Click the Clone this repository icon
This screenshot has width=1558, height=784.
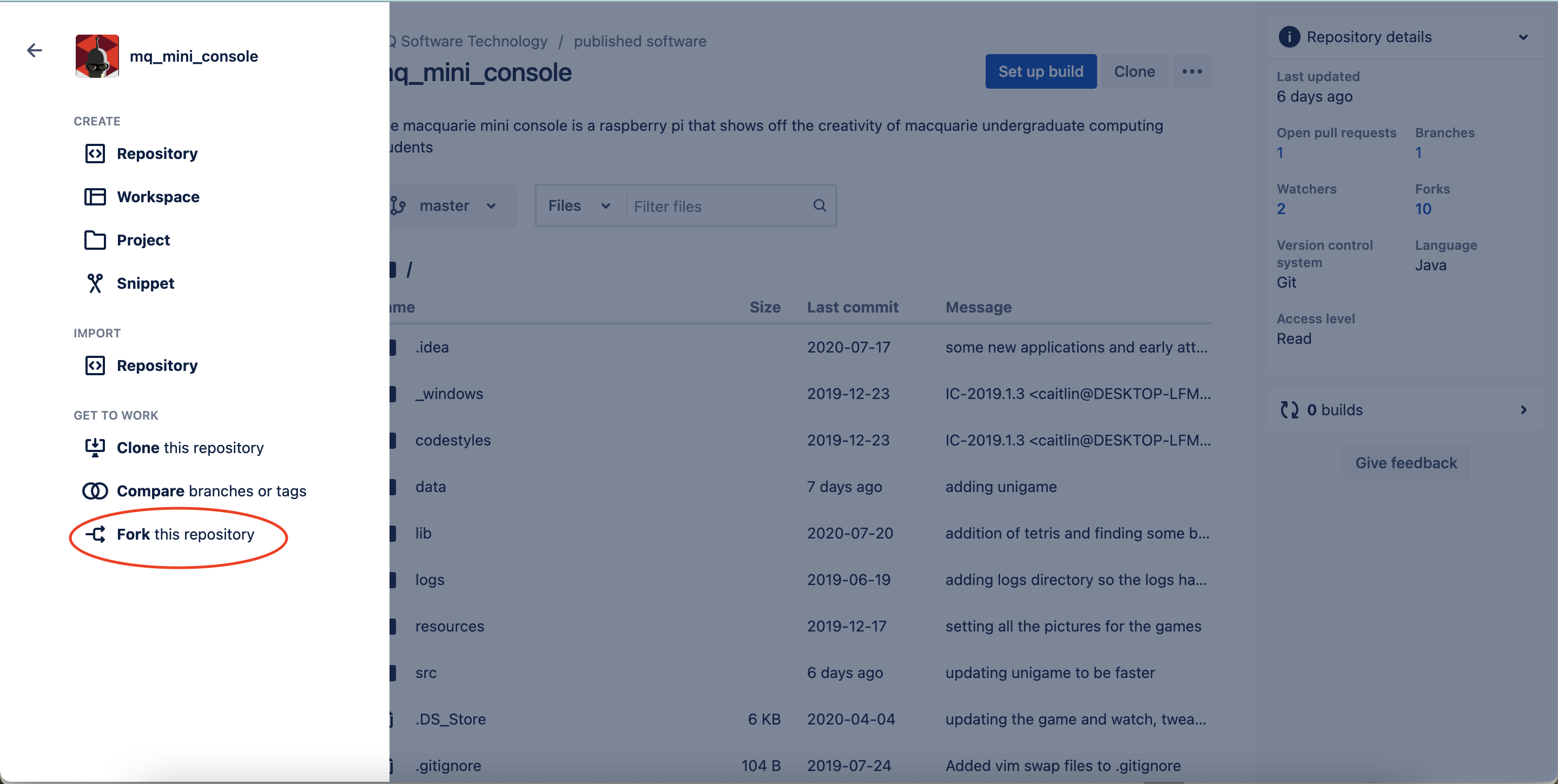coord(95,447)
